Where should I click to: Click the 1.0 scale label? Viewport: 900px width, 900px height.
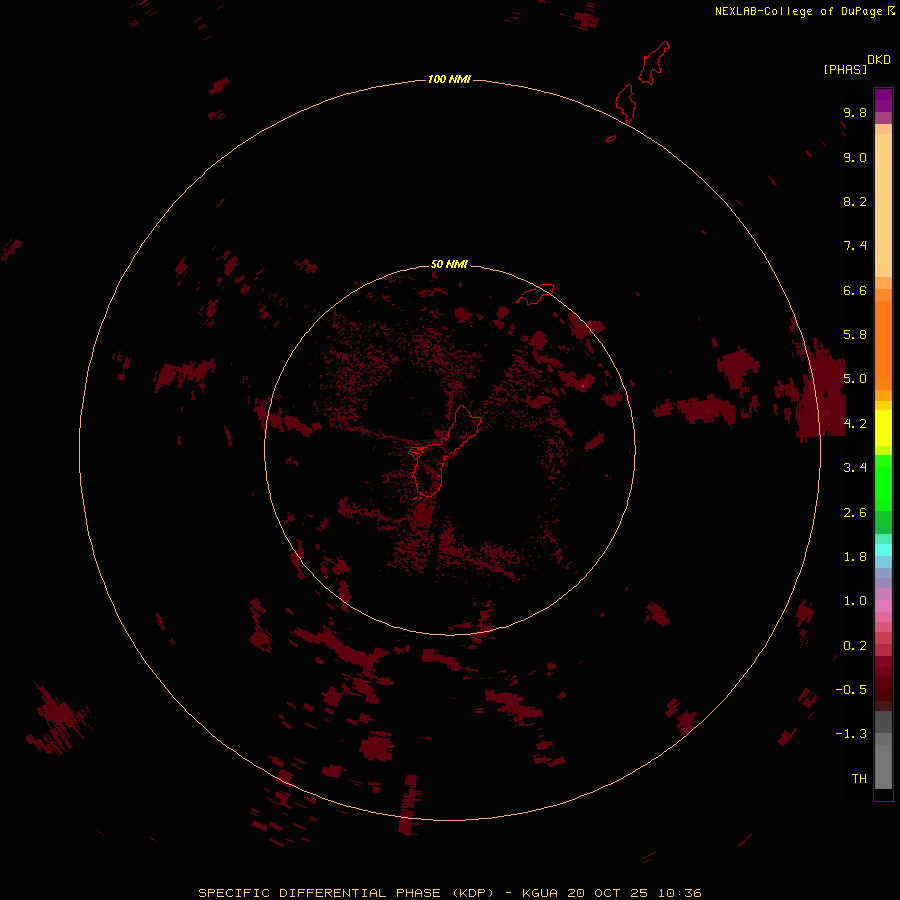click(x=855, y=601)
